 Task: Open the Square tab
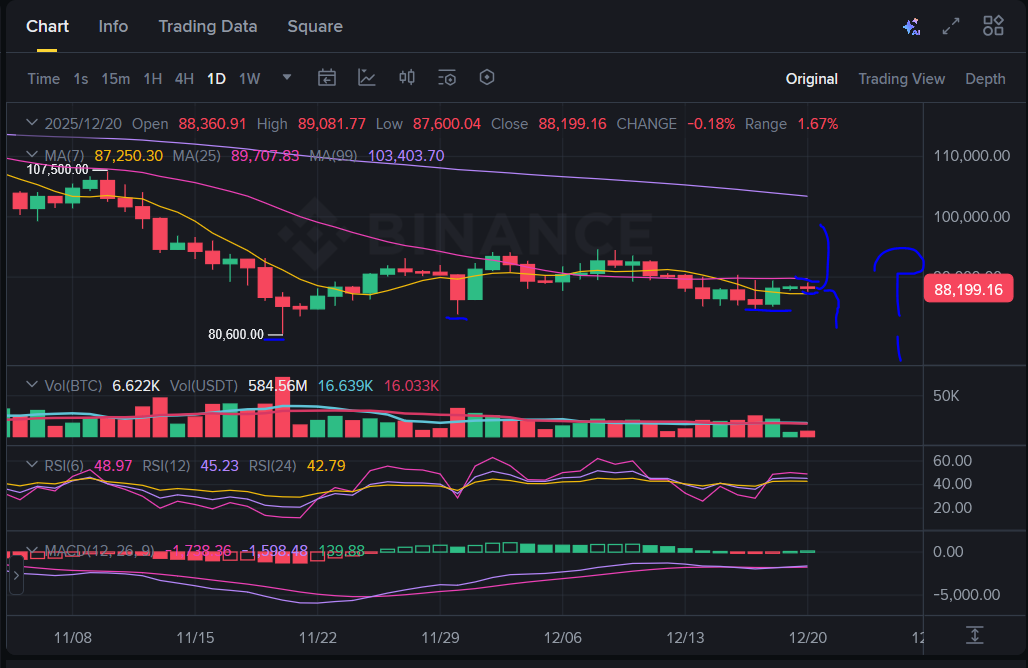(315, 26)
